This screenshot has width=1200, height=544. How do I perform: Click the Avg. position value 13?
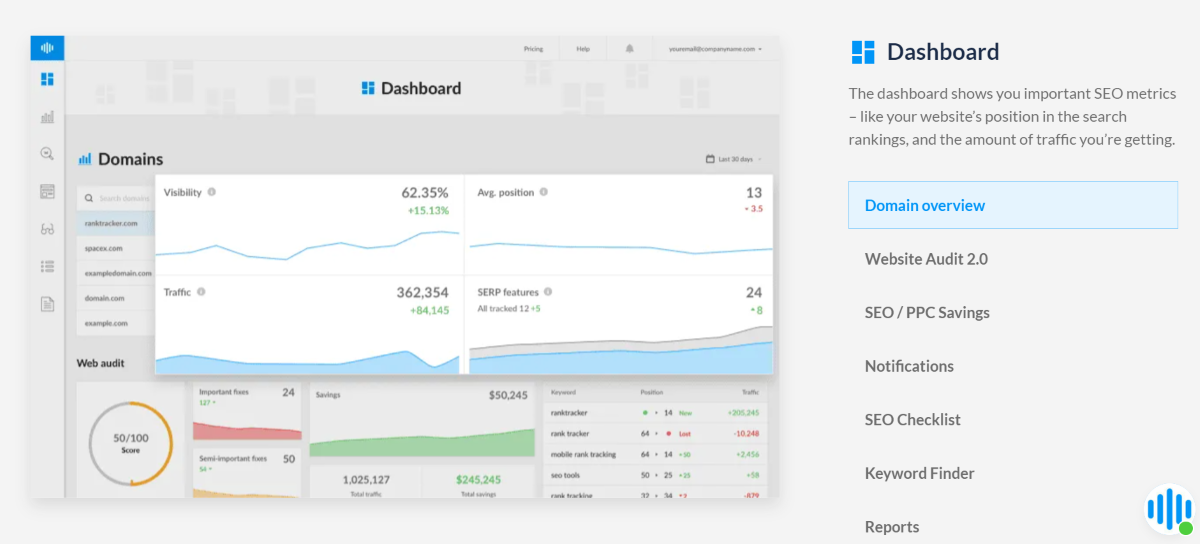click(x=754, y=192)
